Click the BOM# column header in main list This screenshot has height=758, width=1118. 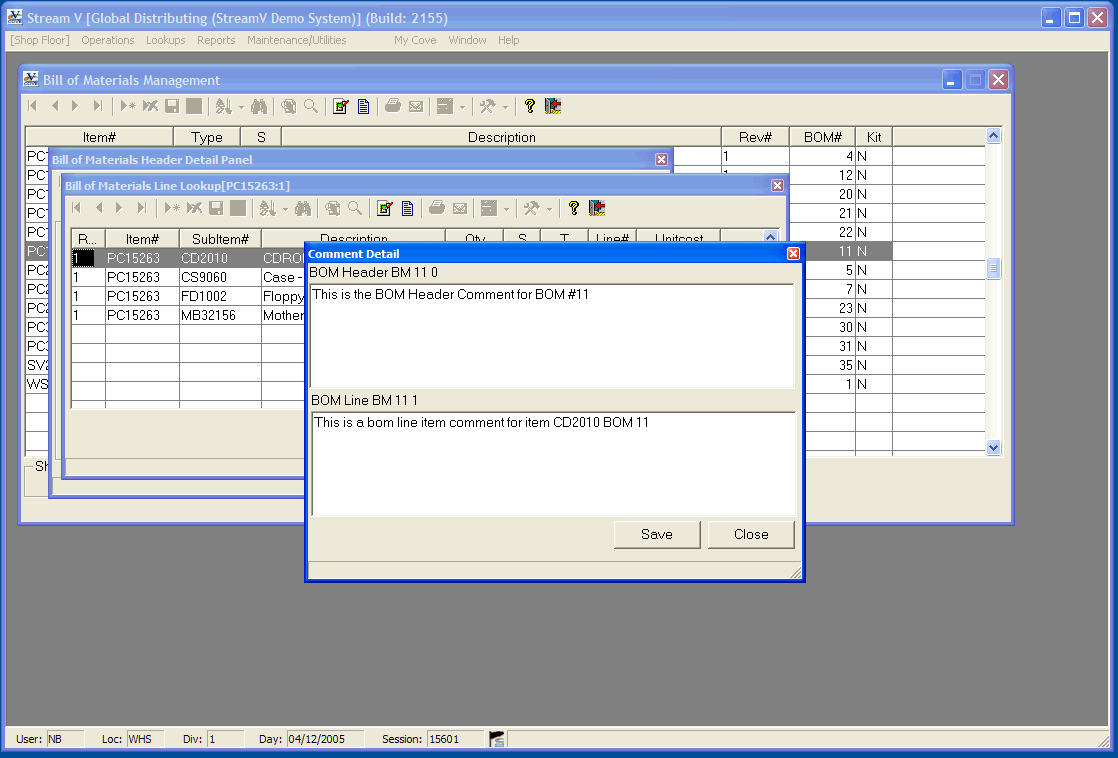coord(822,137)
